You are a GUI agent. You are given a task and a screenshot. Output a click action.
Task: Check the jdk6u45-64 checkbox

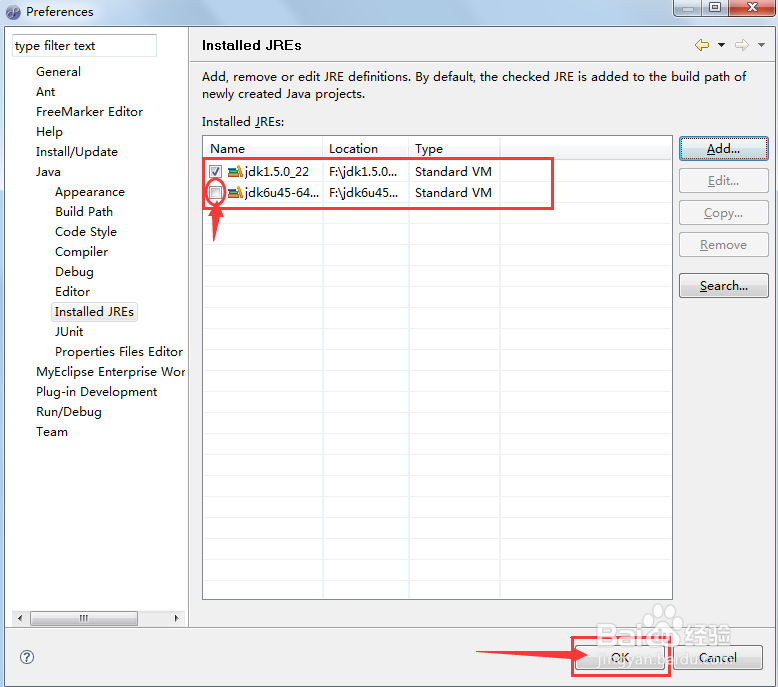coord(215,192)
